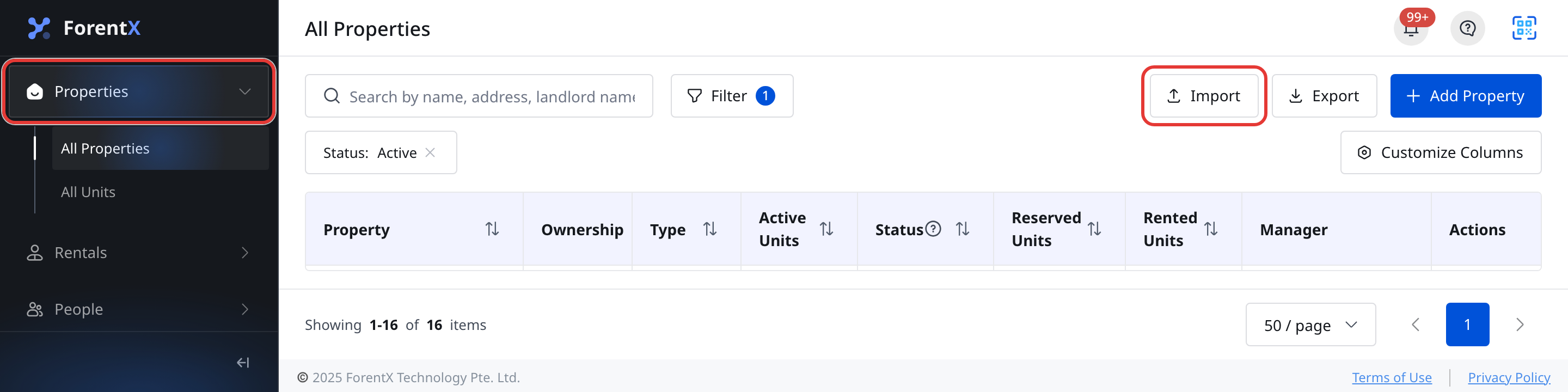This screenshot has width=1568, height=392.
Task: Expand the Rentals sidebar section
Action: (139, 253)
